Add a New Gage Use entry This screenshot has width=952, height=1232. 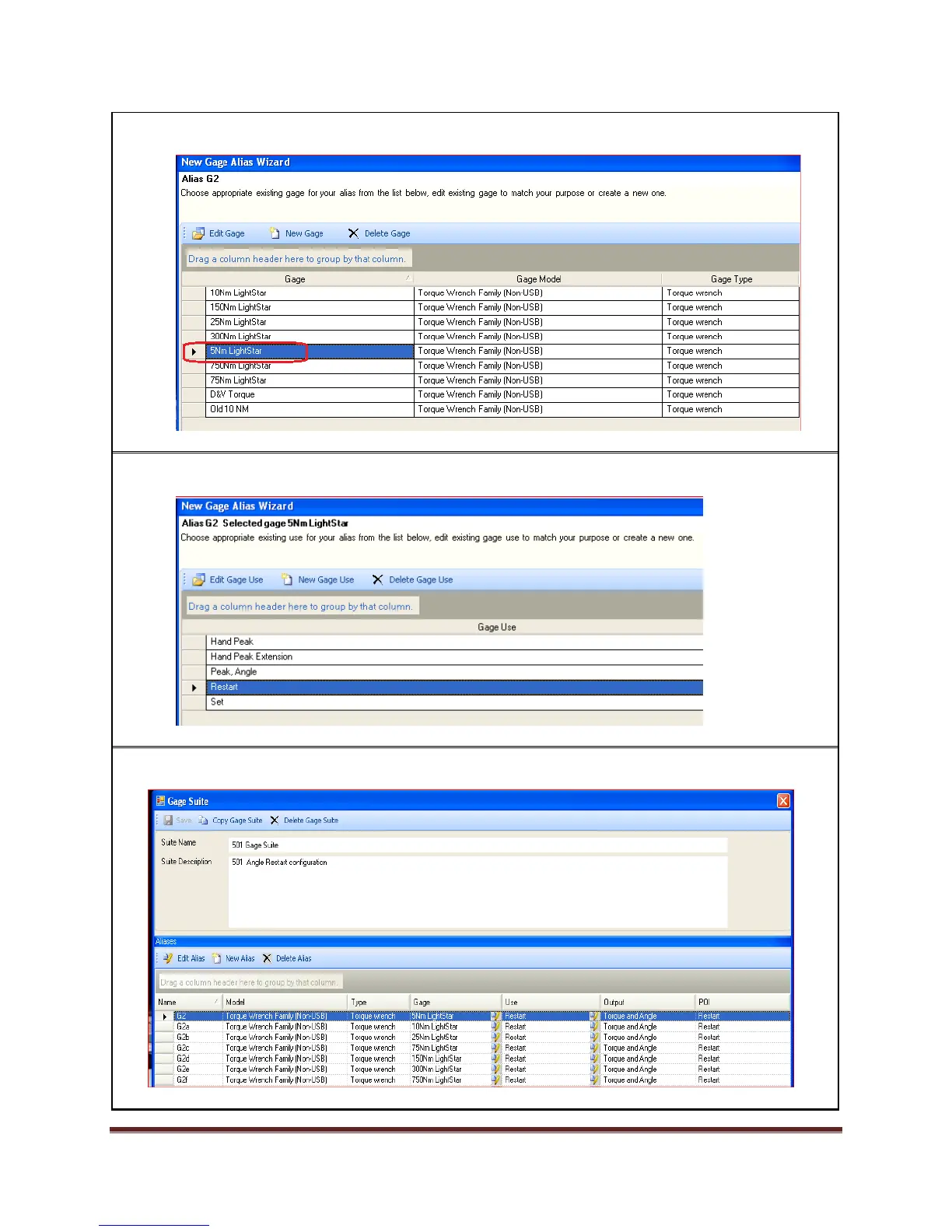pos(317,579)
